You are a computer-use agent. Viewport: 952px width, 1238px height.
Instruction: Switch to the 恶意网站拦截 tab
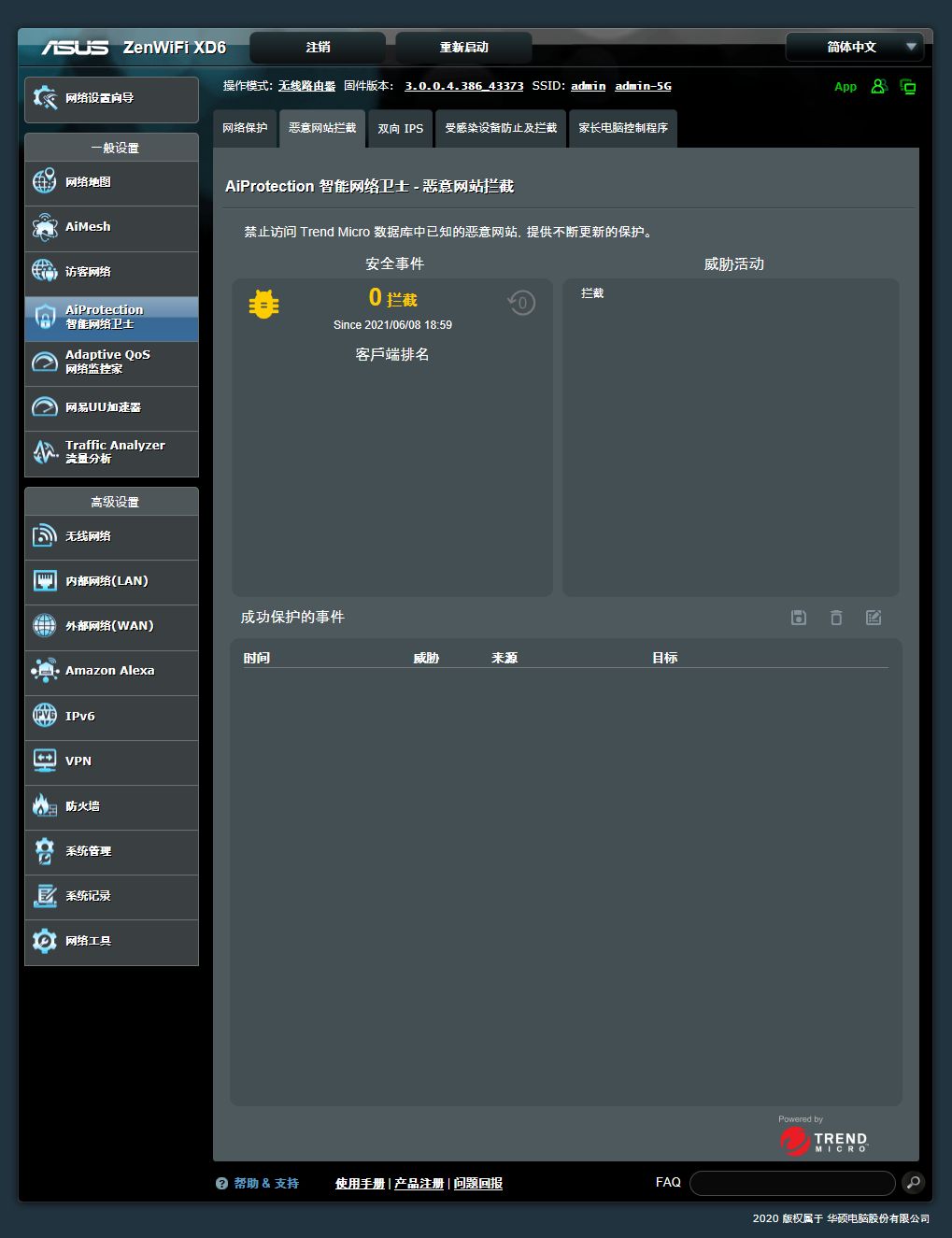[322, 128]
